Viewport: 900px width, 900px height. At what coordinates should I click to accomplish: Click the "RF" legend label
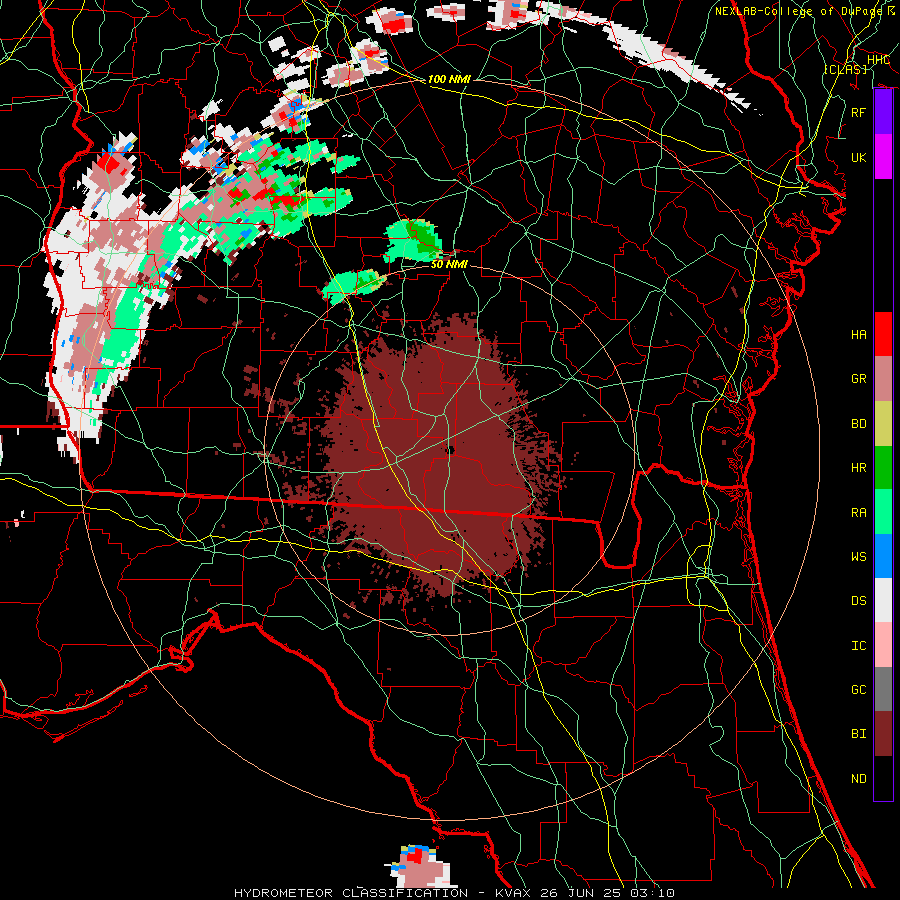click(x=859, y=112)
